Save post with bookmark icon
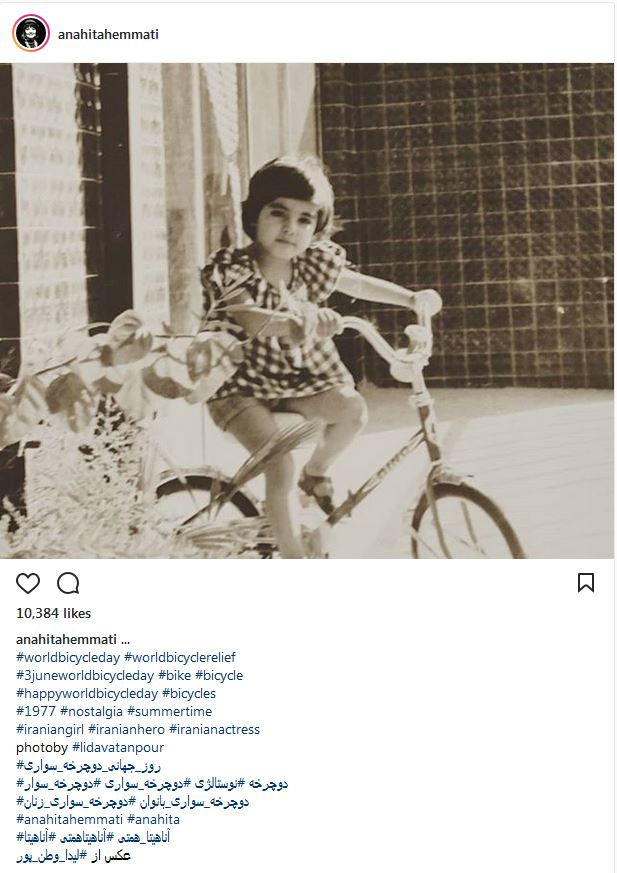The image size is (617, 873). coord(586,582)
